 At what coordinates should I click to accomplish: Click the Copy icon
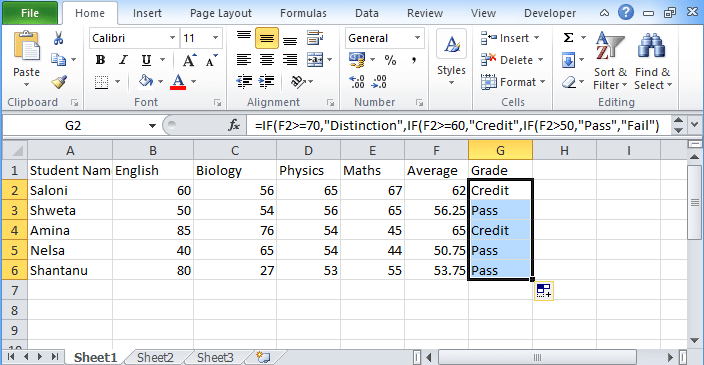[58, 59]
